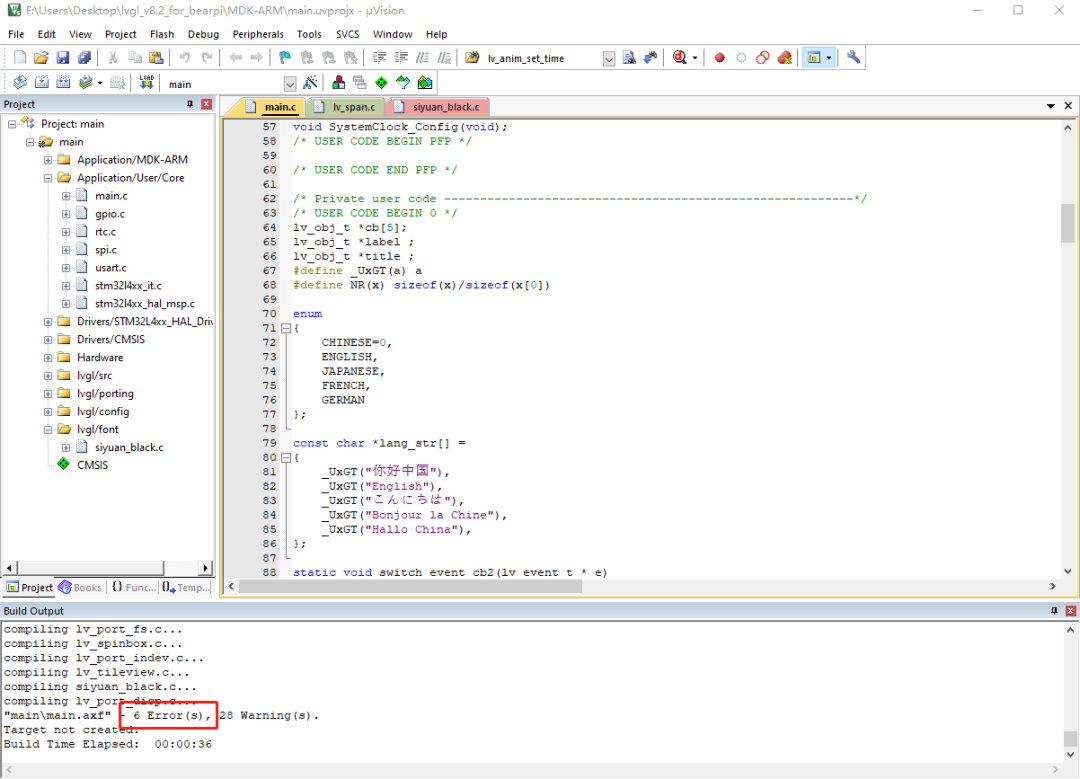
Task: Pin the Project panel with the pushpin
Action: pos(189,104)
